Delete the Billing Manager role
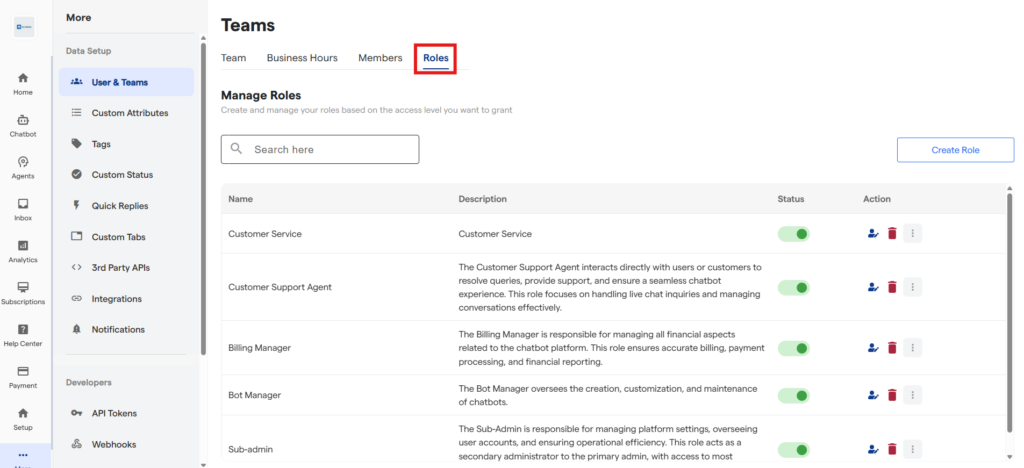The height and width of the screenshot is (468, 1024). click(x=892, y=348)
